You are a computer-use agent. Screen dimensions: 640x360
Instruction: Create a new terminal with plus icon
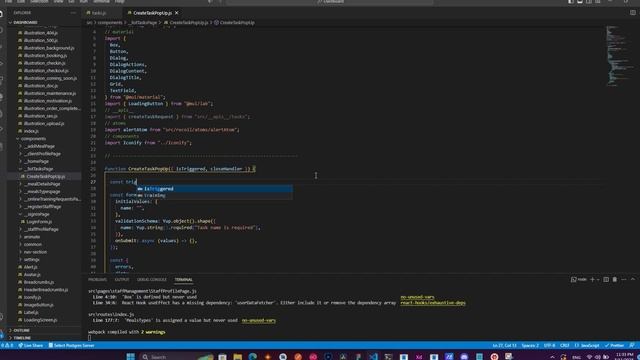point(592,280)
